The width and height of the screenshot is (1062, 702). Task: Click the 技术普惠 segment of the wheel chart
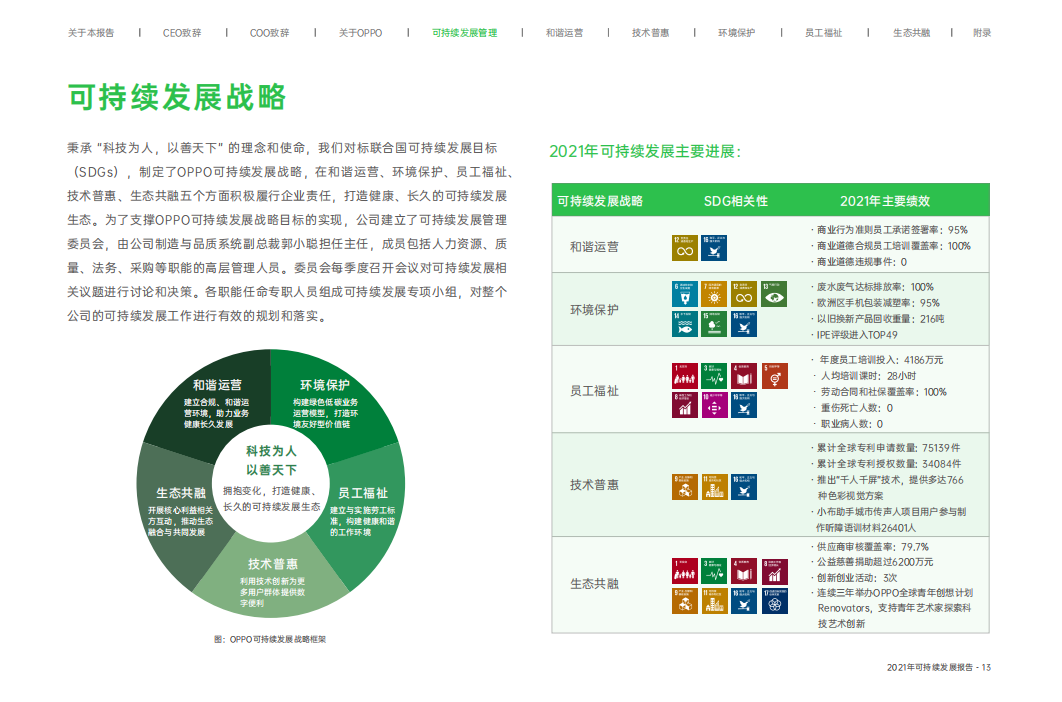(272, 580)
